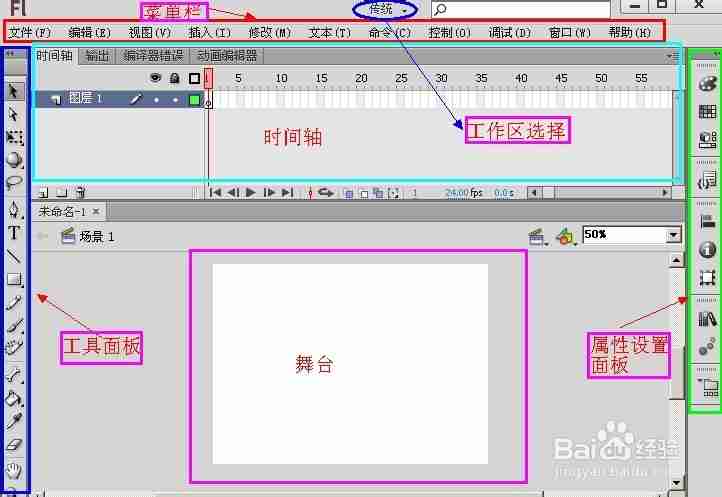The image size is (722, 497).
Task: Open the Components panel icon
Action: pos(707,140)
